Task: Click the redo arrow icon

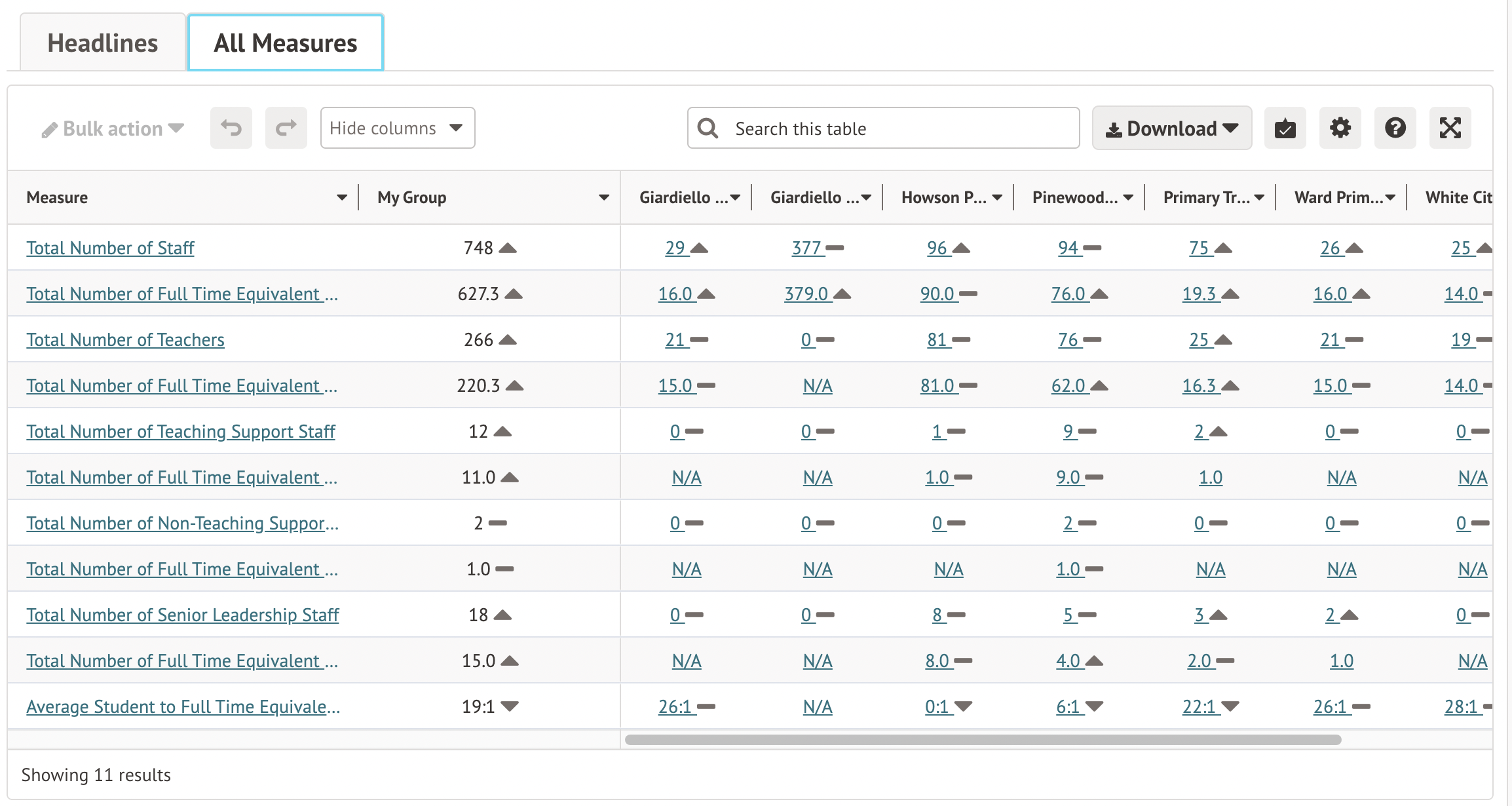Action: pyautogui.click(x=286, y=128)
